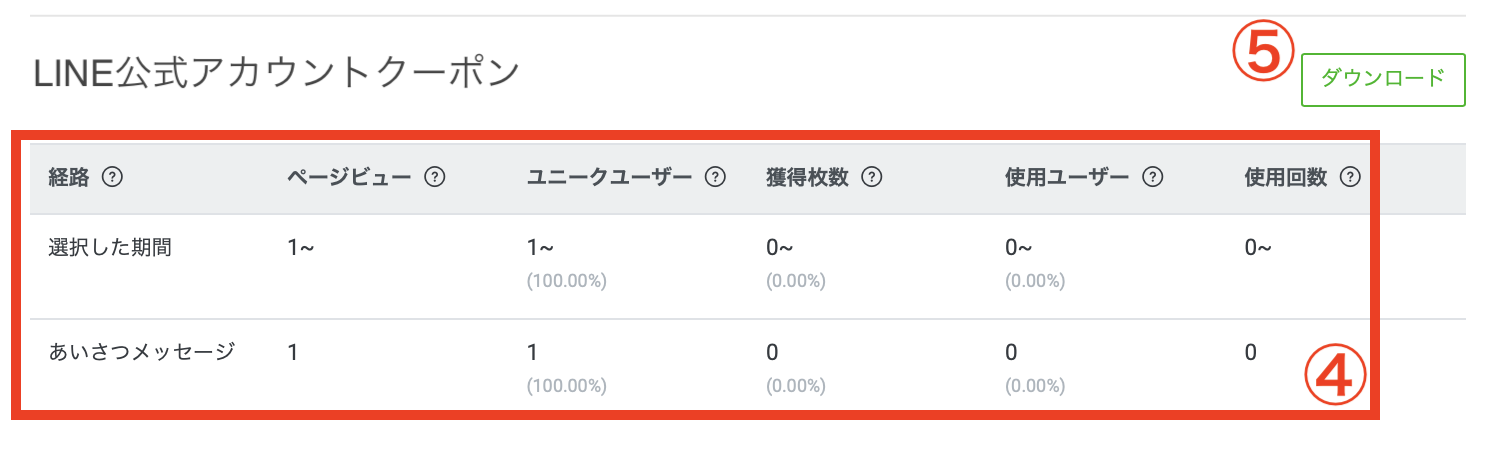Click the 使用ユーザー help icon

pos(1152,177)
